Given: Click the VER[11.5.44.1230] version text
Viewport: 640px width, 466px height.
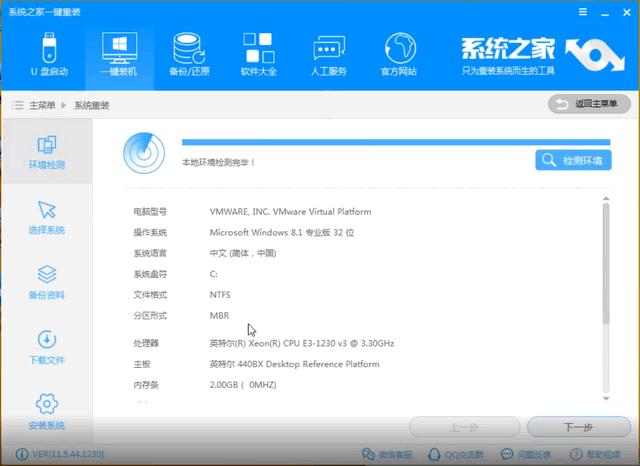Looking at the screenshot, I should pyautogui.click(x=68, y=454).
